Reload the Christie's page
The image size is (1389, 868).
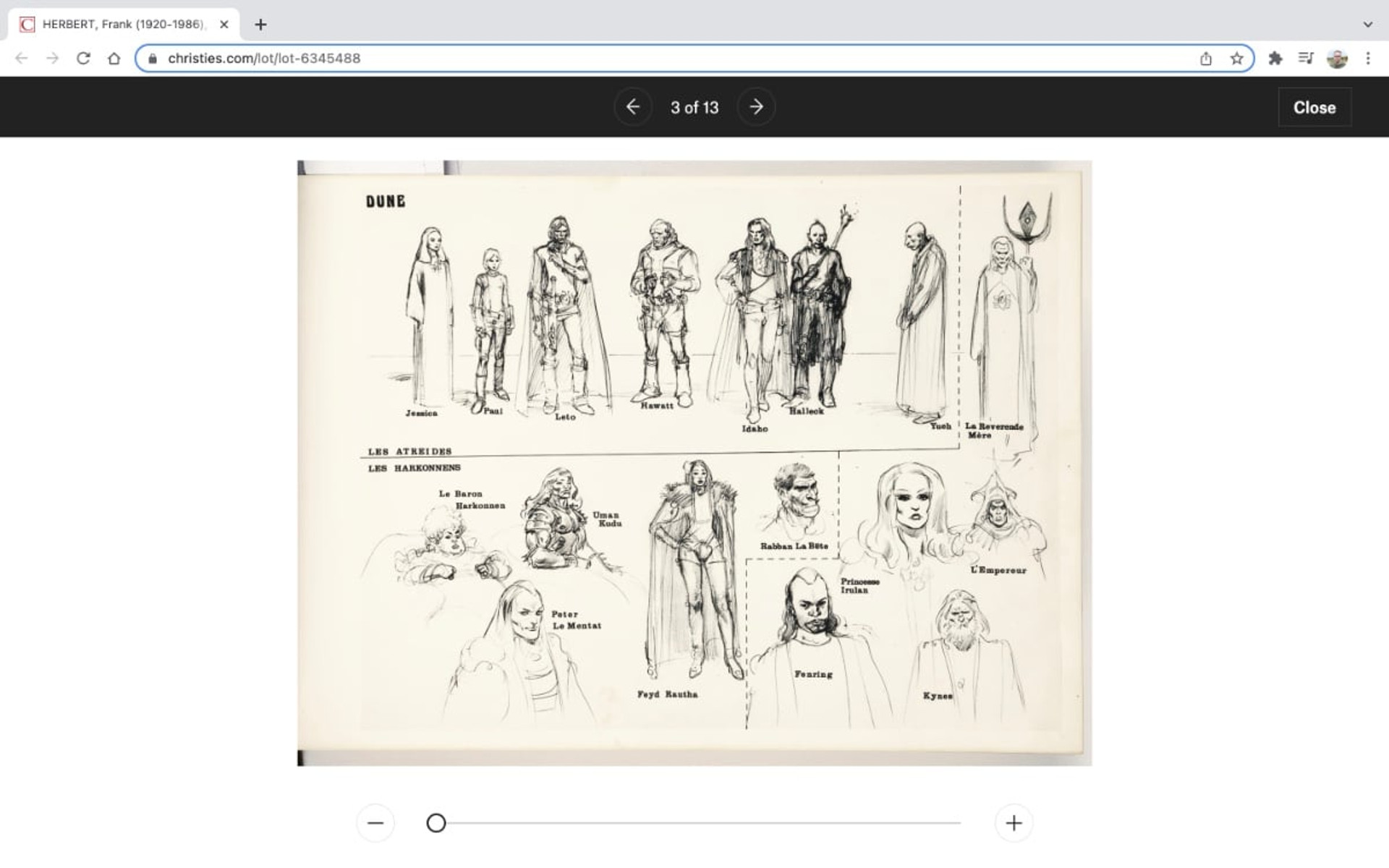tap(83, 59)
